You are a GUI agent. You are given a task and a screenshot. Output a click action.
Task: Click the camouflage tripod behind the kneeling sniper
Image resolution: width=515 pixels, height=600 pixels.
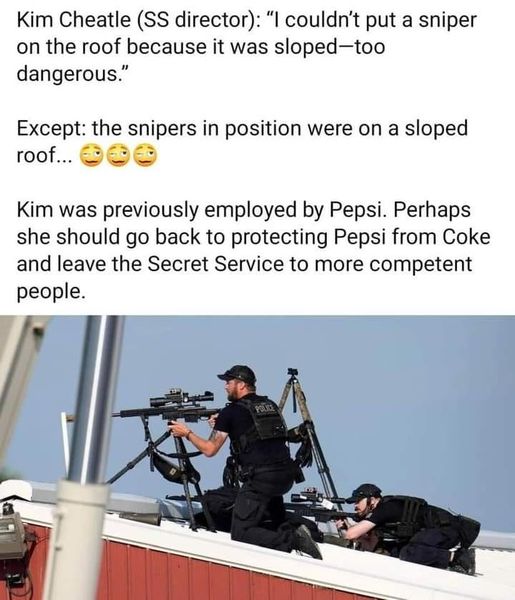pyautogui.click(x=306, y=429)
